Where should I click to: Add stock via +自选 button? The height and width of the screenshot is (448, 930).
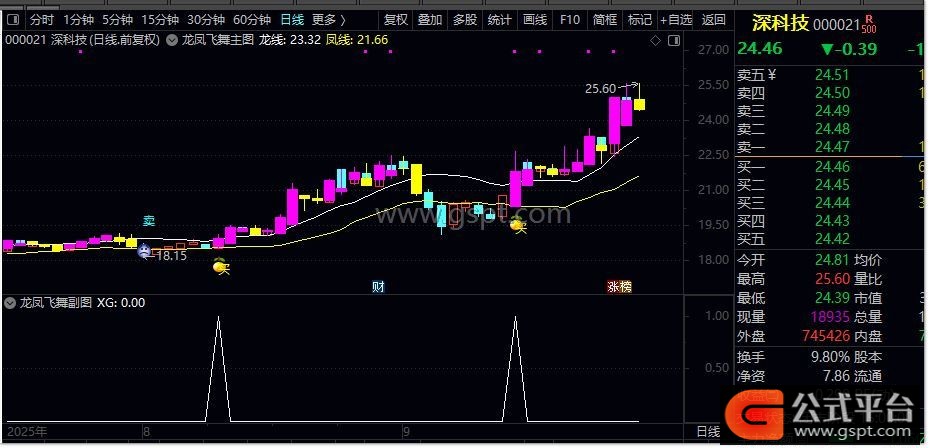pos(675,19)
